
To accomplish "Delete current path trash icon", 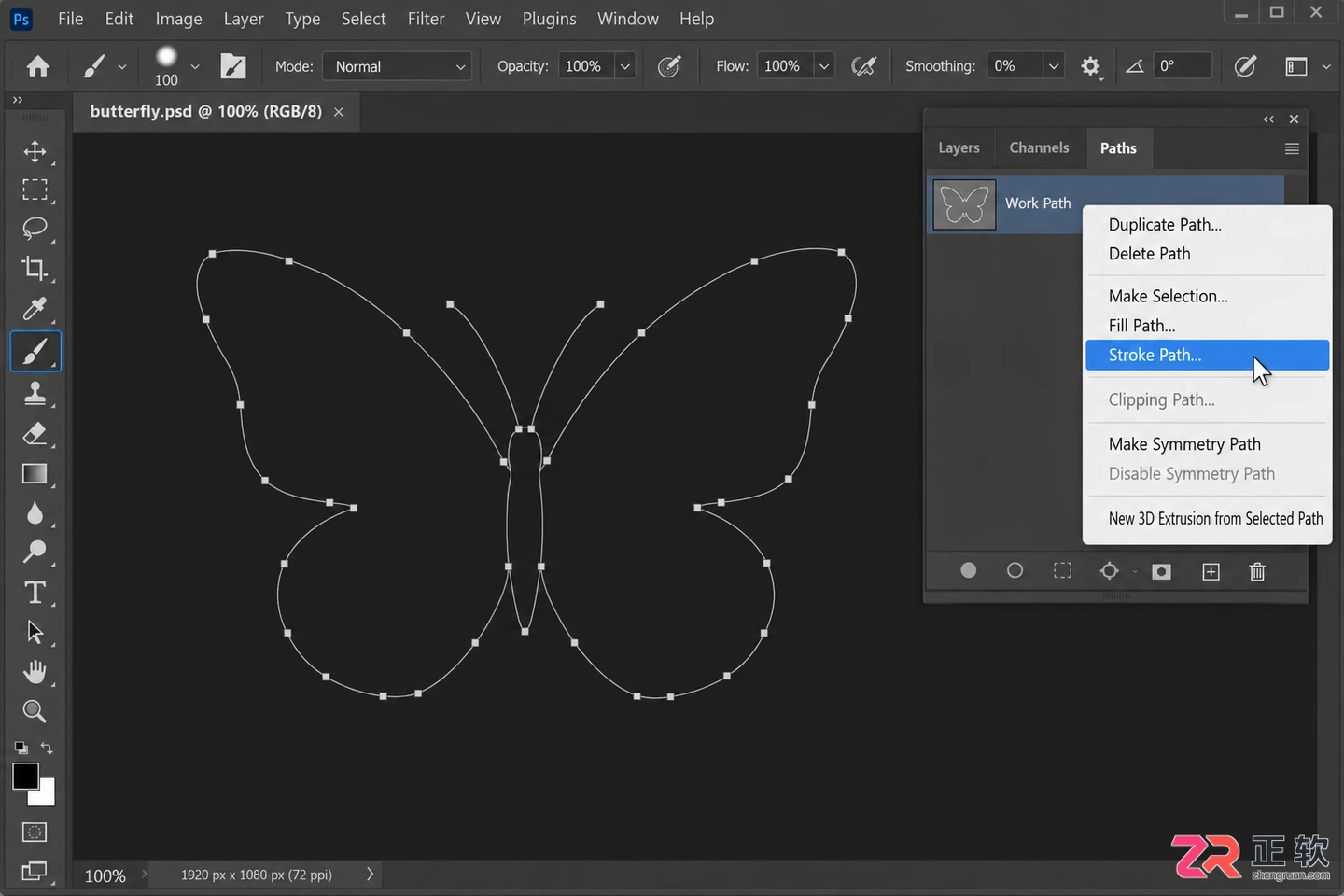I will click(x=1257, y=571).
